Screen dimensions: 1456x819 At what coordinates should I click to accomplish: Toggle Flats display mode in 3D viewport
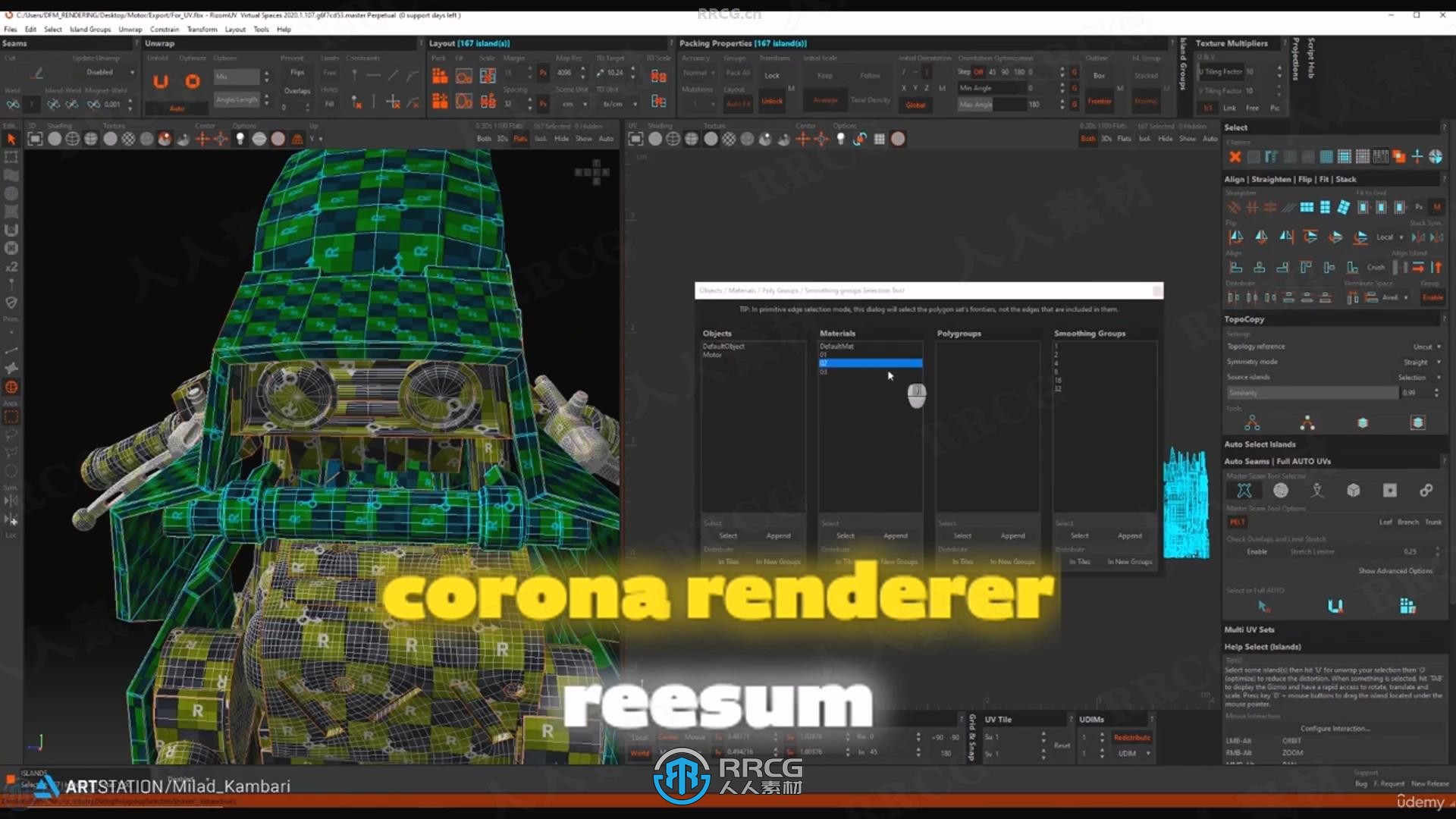(x=520, y=139)
